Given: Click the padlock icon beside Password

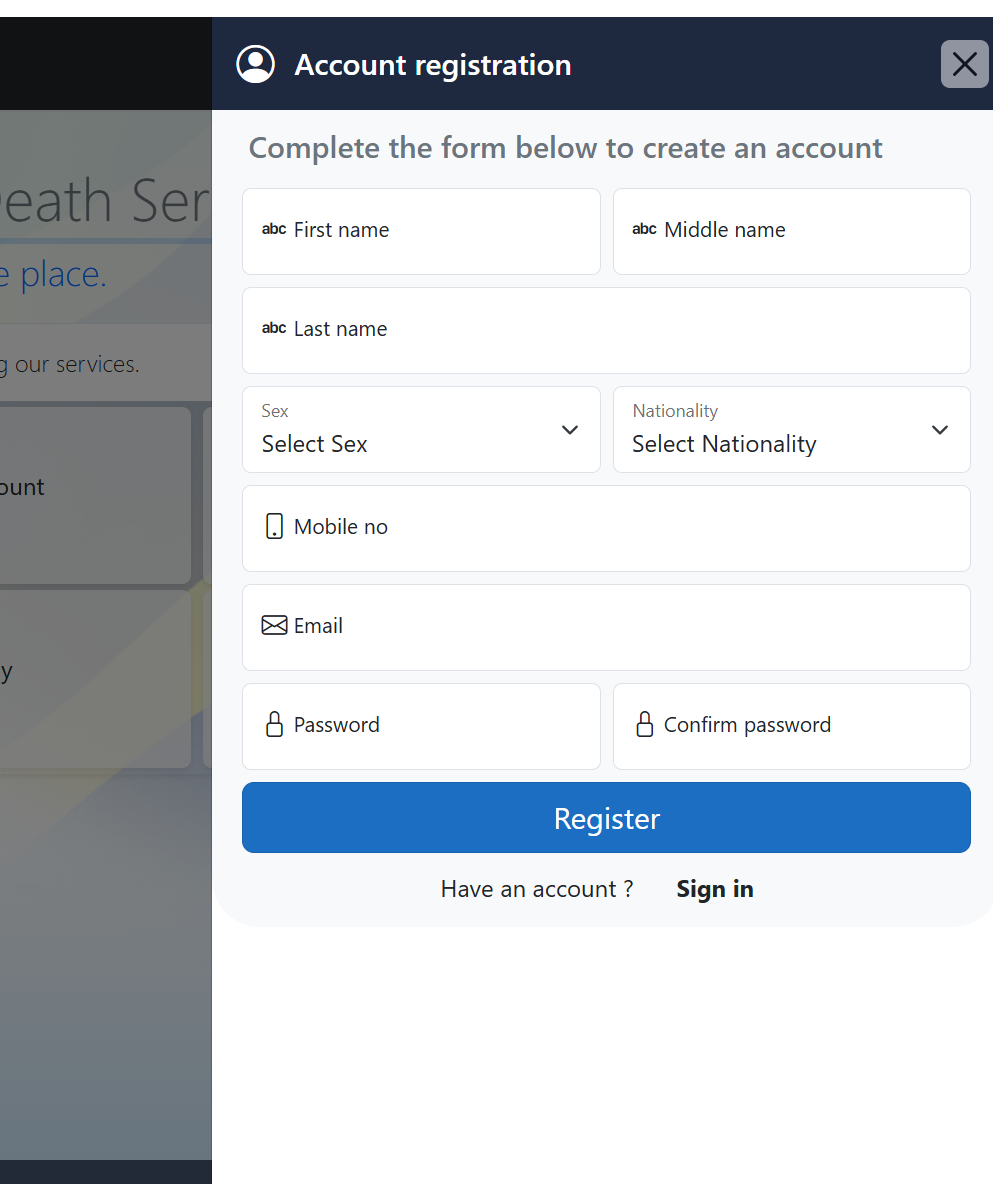Looking at the screenshot, I should click(274, 725).
